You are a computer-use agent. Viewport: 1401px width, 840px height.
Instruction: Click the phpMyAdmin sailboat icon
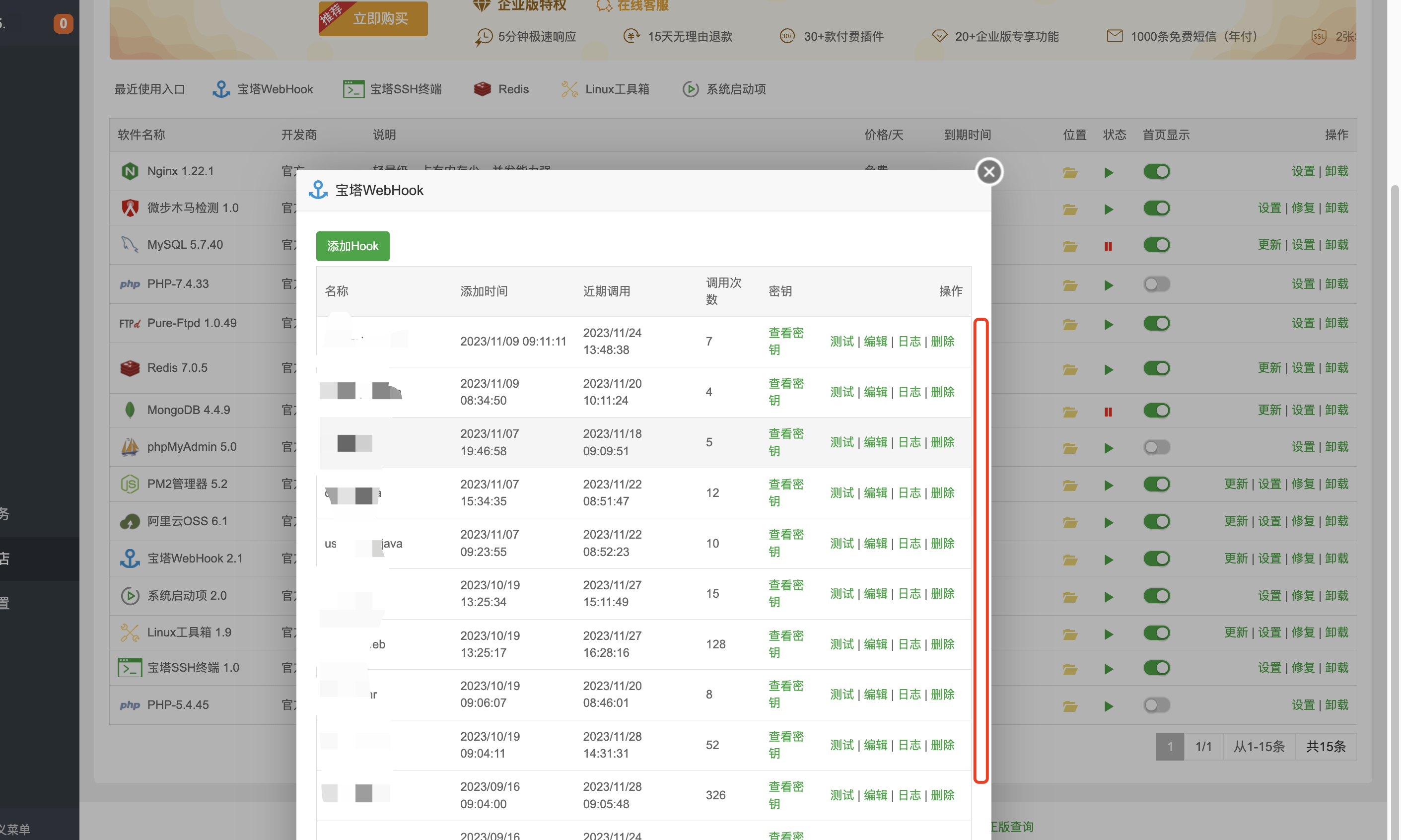(130, 447)
